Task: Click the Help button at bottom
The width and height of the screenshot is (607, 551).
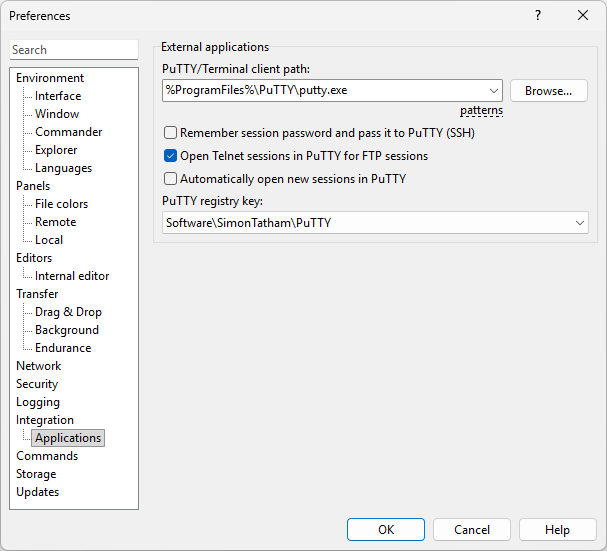Action: [557, 530]
